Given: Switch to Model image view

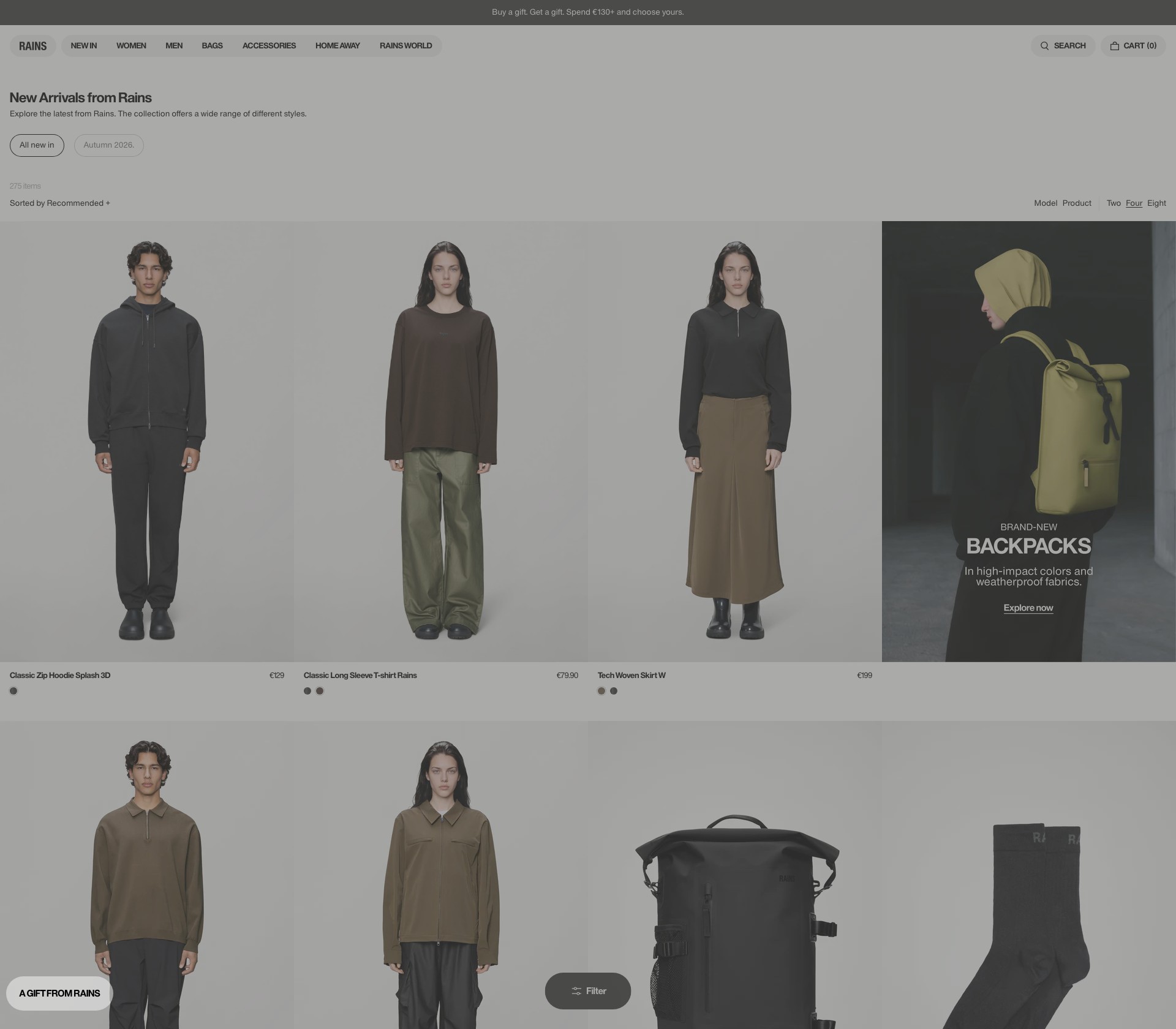Looking at the screenshot, I should [1046, 203].
